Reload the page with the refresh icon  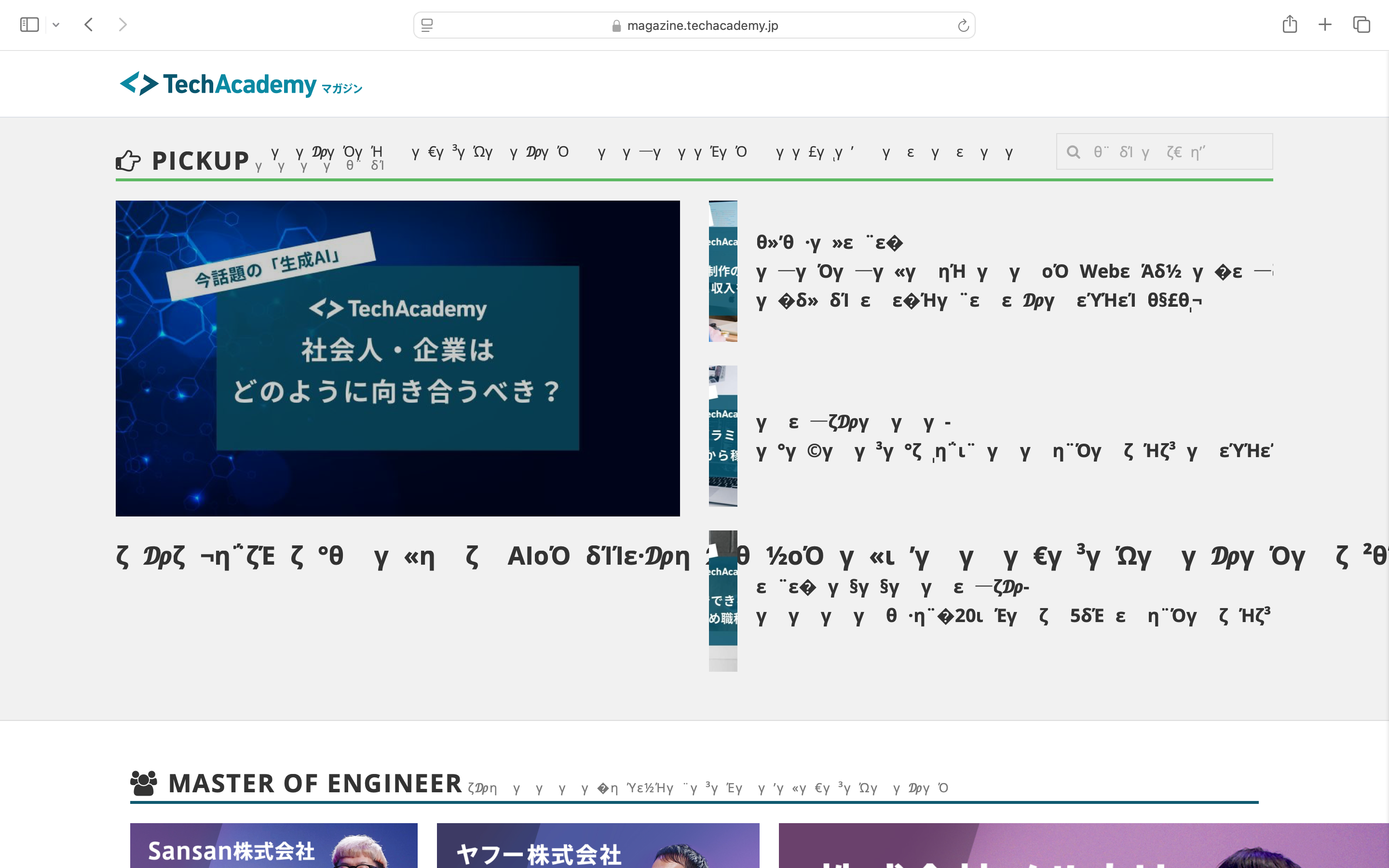(x=963, y=25)
